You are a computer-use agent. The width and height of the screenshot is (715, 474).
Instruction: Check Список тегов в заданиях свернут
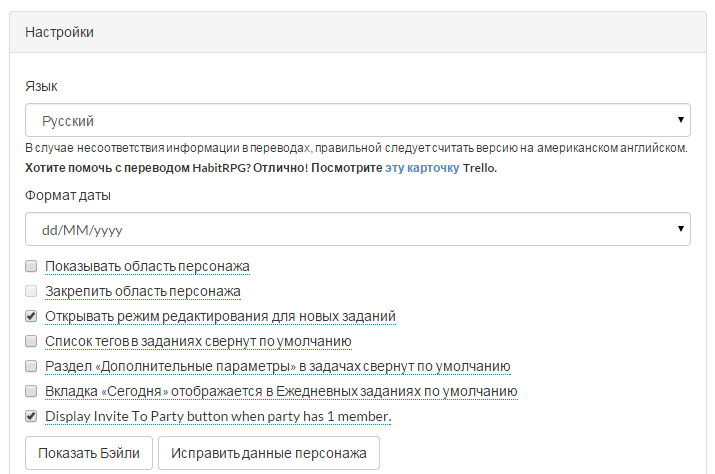(31, 342)
